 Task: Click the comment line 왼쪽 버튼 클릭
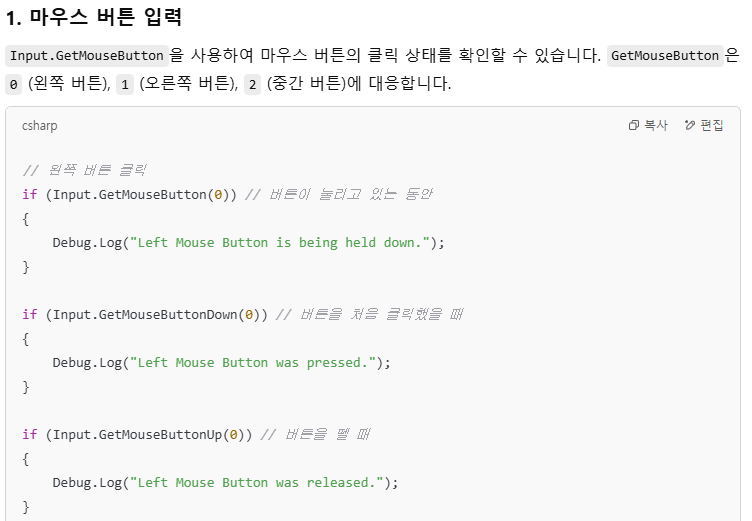[84, 170]
